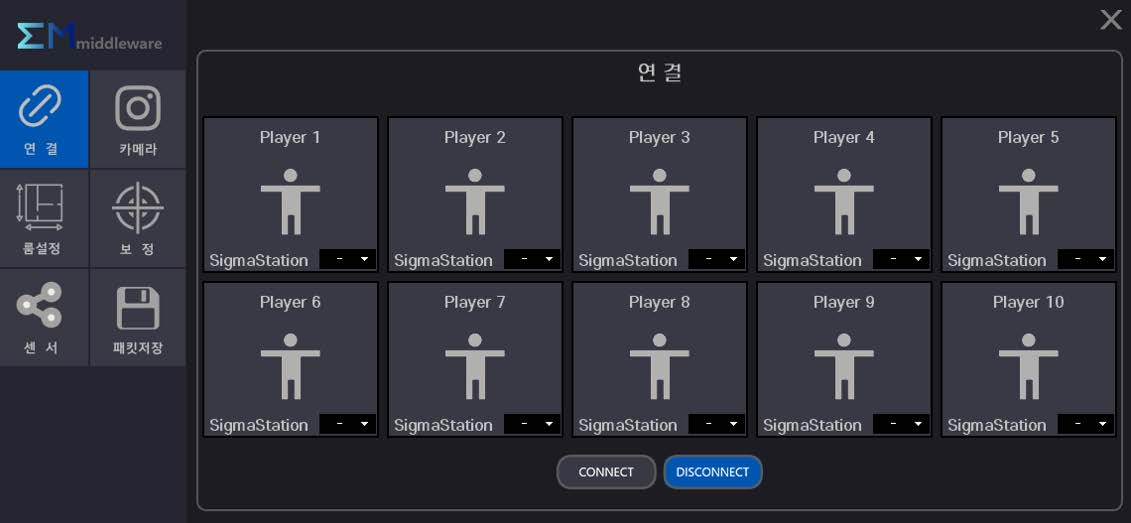
Task: Open Player 10 SigmaStation dropdown
Action: pyautogui.click(x=1086, y=423)
